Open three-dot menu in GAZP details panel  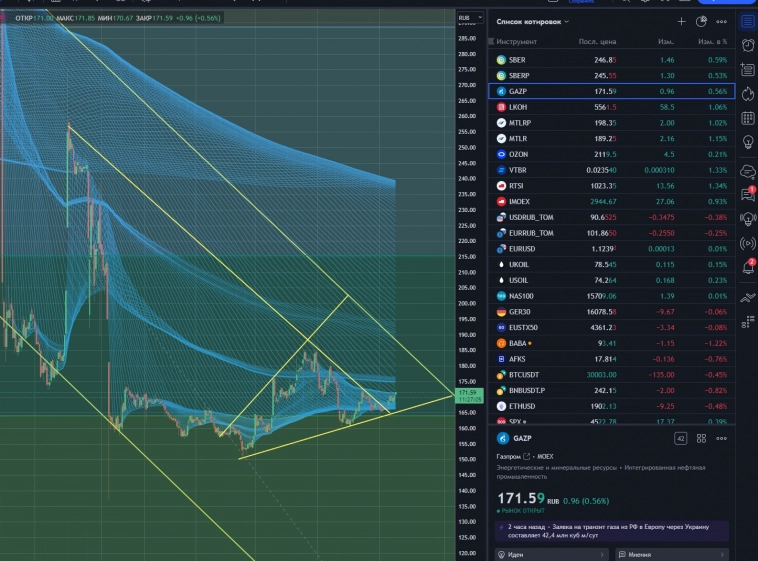point(723,438)
